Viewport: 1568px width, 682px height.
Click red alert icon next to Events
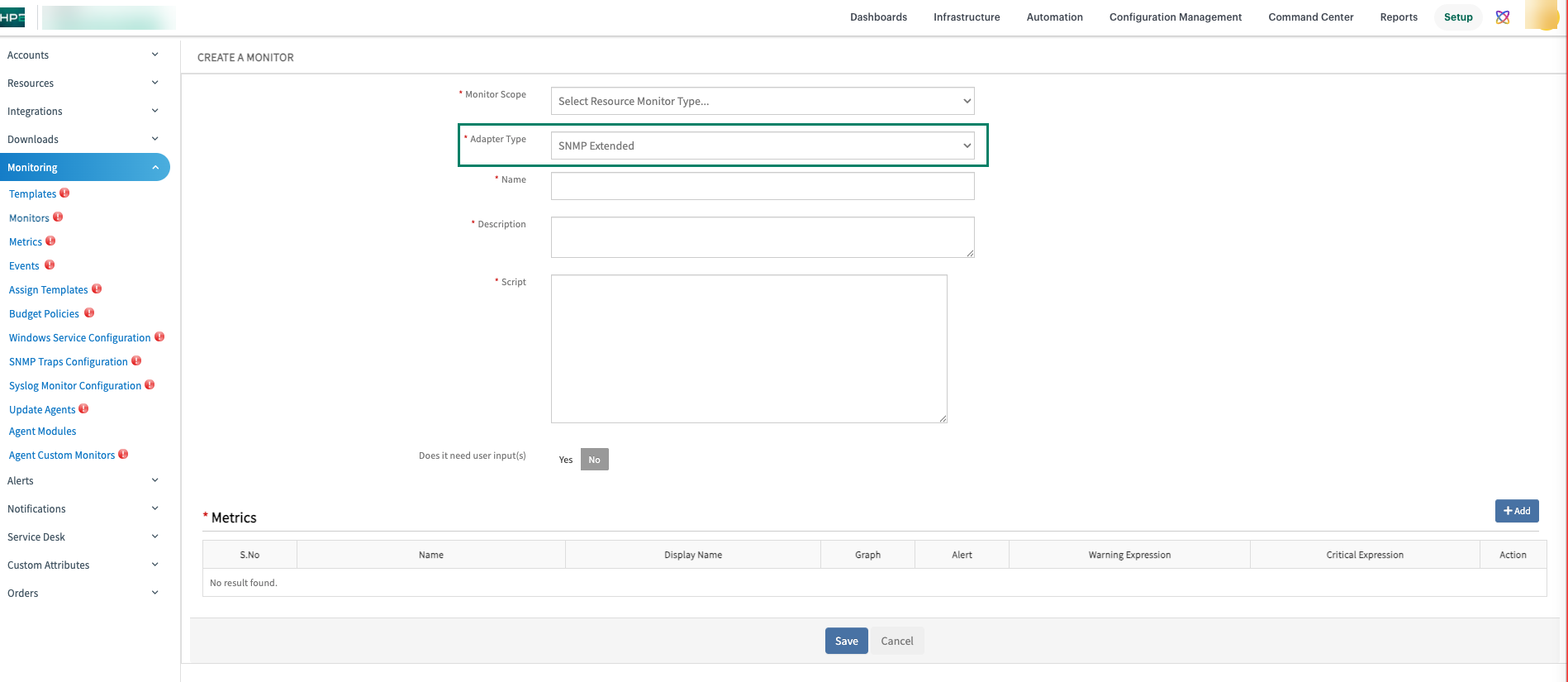tap(50, 265)
